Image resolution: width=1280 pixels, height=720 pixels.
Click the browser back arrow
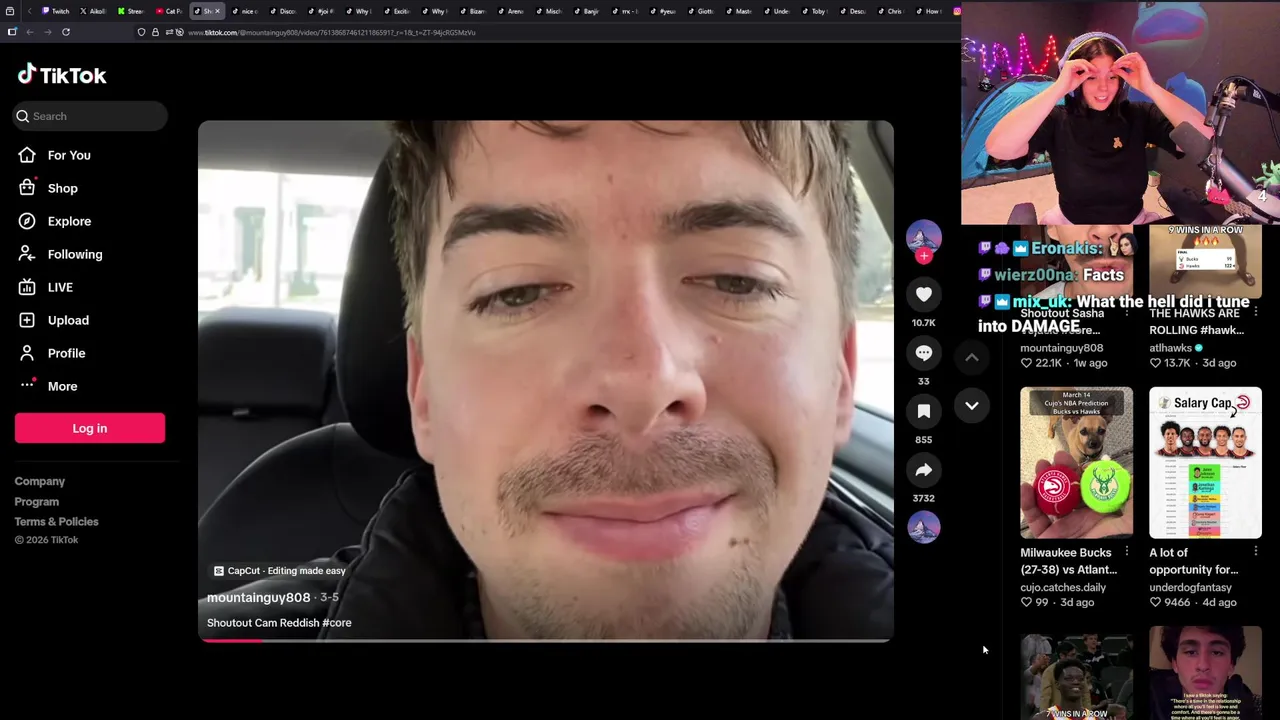[30, 32]
